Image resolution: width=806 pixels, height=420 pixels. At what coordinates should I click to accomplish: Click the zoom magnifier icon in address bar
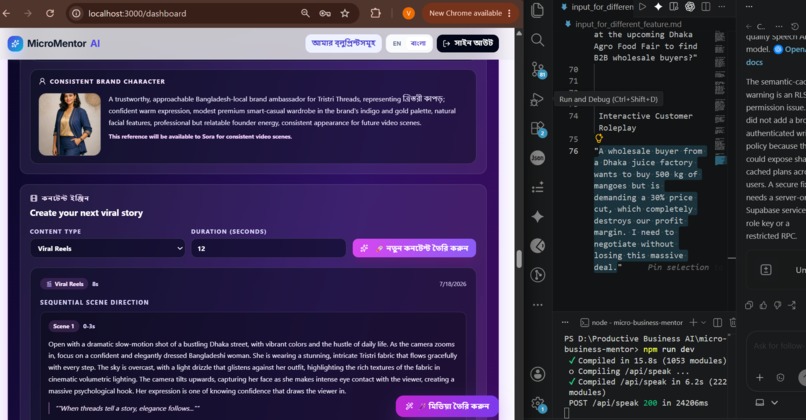click(x=305, y=13)
